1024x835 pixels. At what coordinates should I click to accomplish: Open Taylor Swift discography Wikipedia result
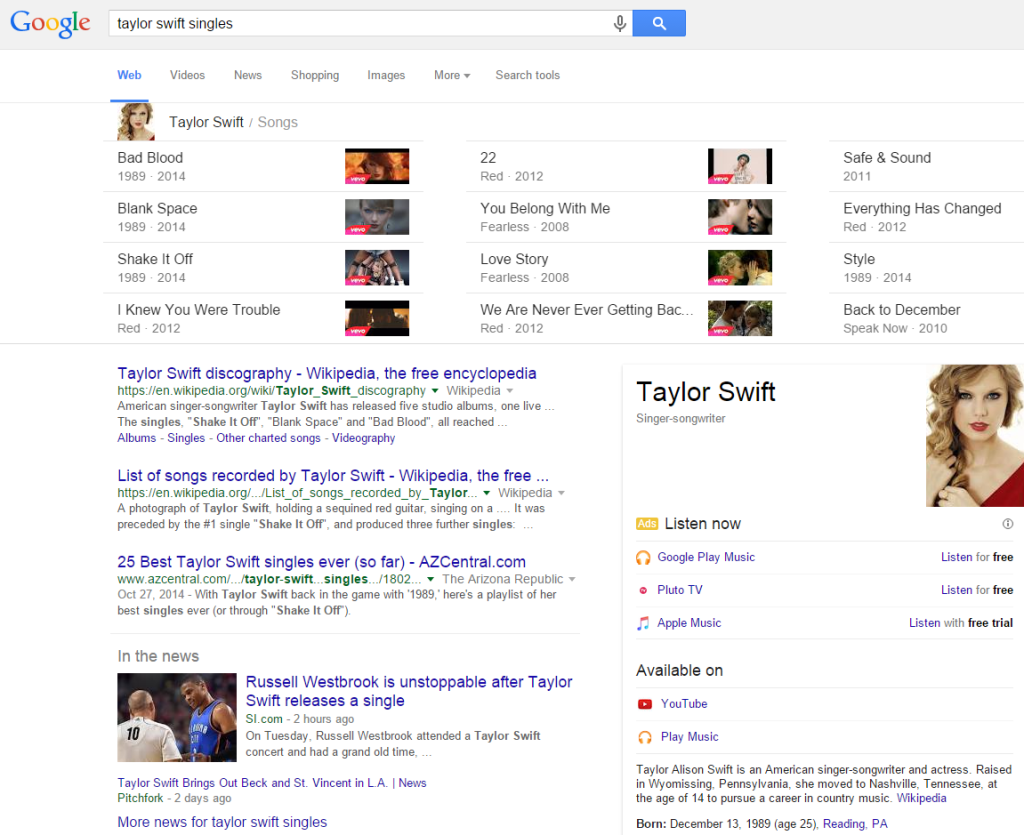[x=327, y=373]
